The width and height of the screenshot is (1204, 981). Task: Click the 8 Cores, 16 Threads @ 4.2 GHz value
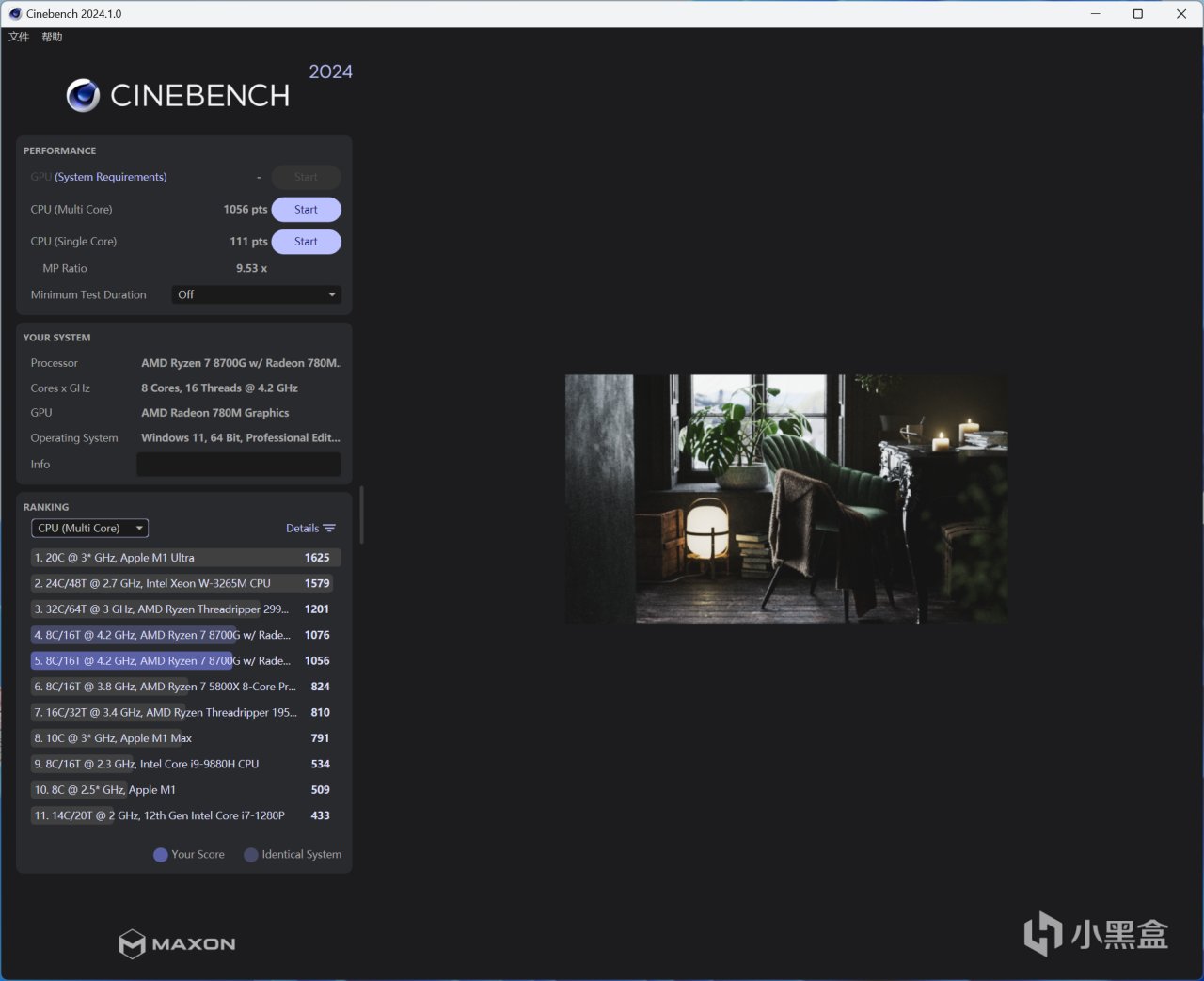pyautogui.click(x=219, y=388)
